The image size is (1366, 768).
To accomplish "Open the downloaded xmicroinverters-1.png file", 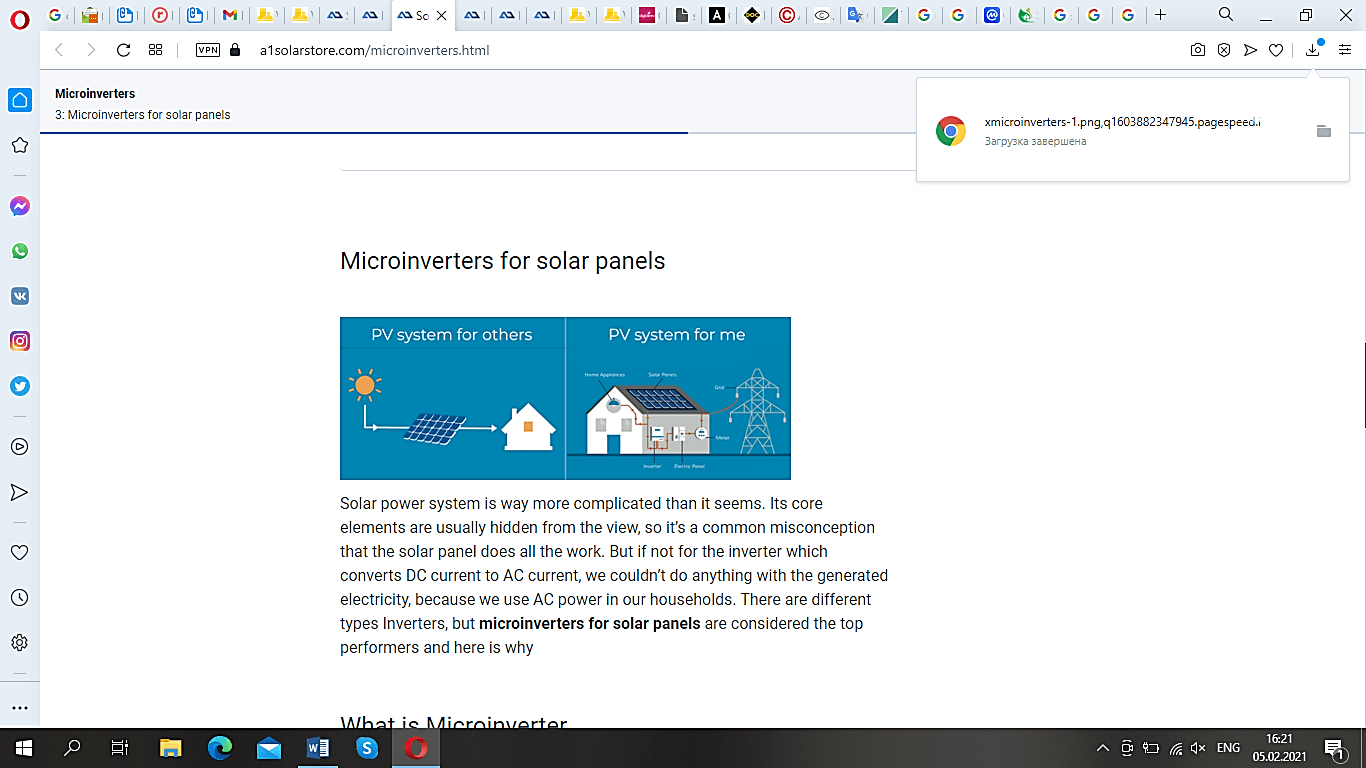I will pos(1122,122).
